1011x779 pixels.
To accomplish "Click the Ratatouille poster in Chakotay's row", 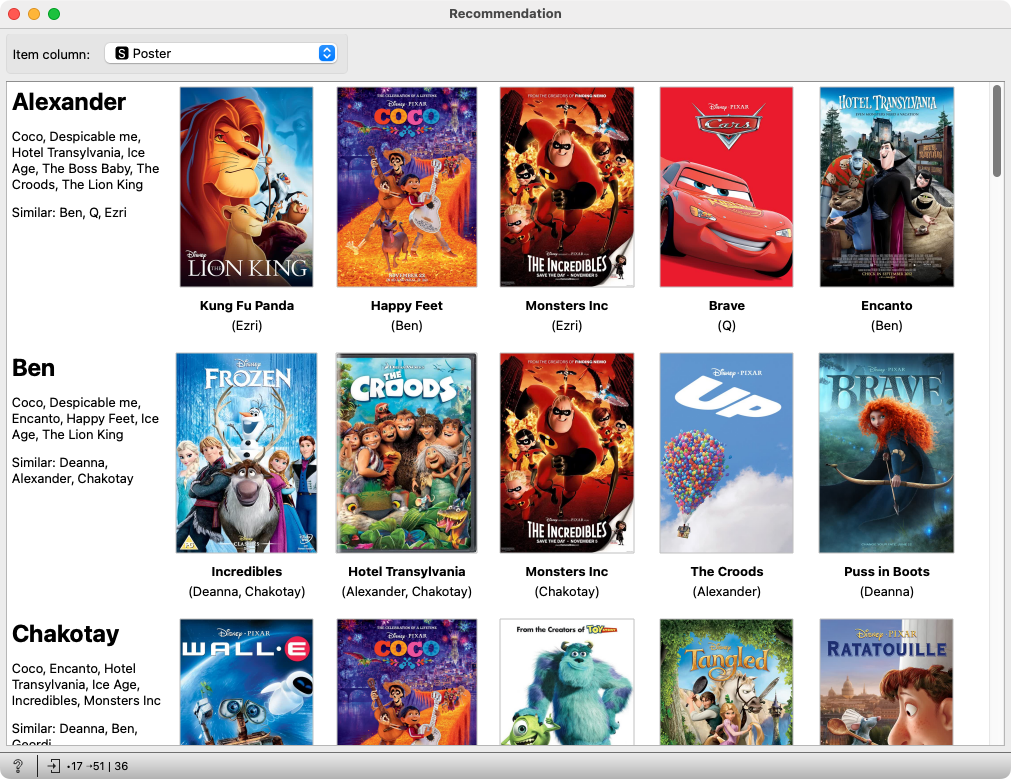I will 887,682.
